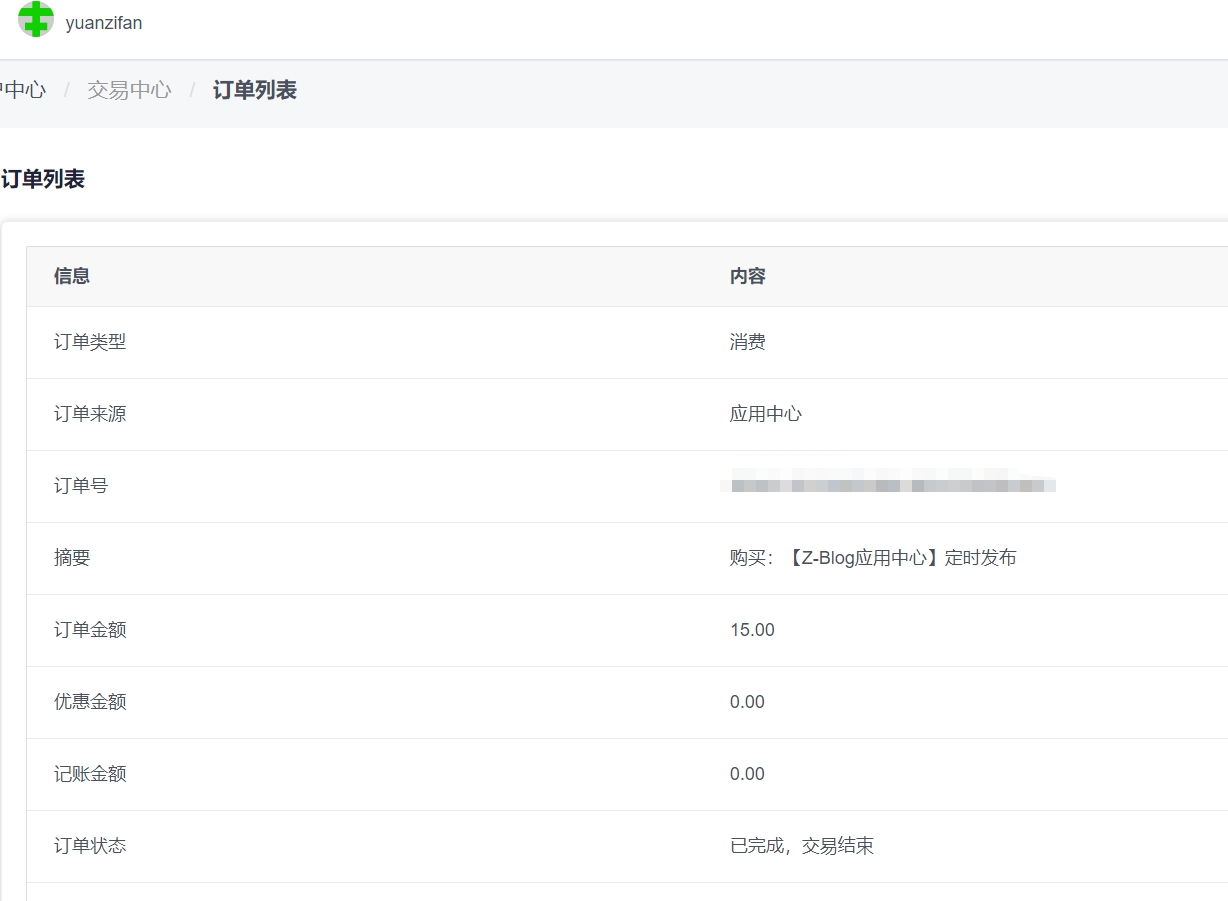Click the 记账金额 row label

pos(90,774)
